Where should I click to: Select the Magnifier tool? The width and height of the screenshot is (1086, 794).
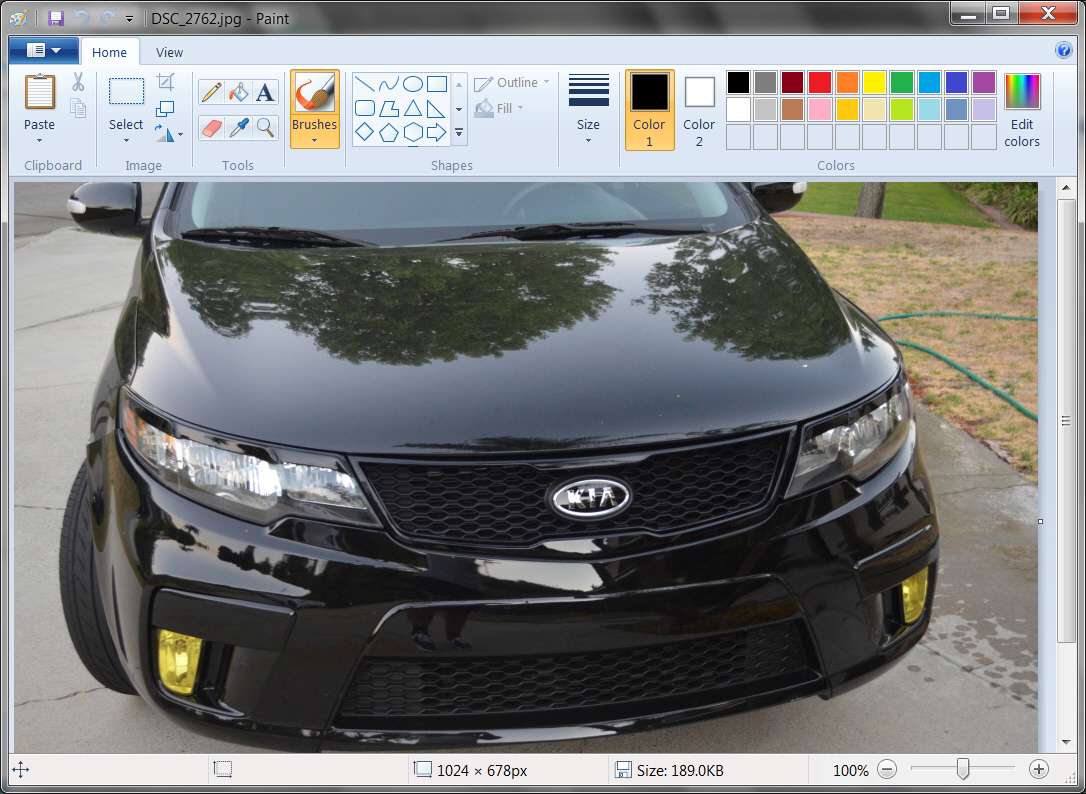(x=265, y=127)
